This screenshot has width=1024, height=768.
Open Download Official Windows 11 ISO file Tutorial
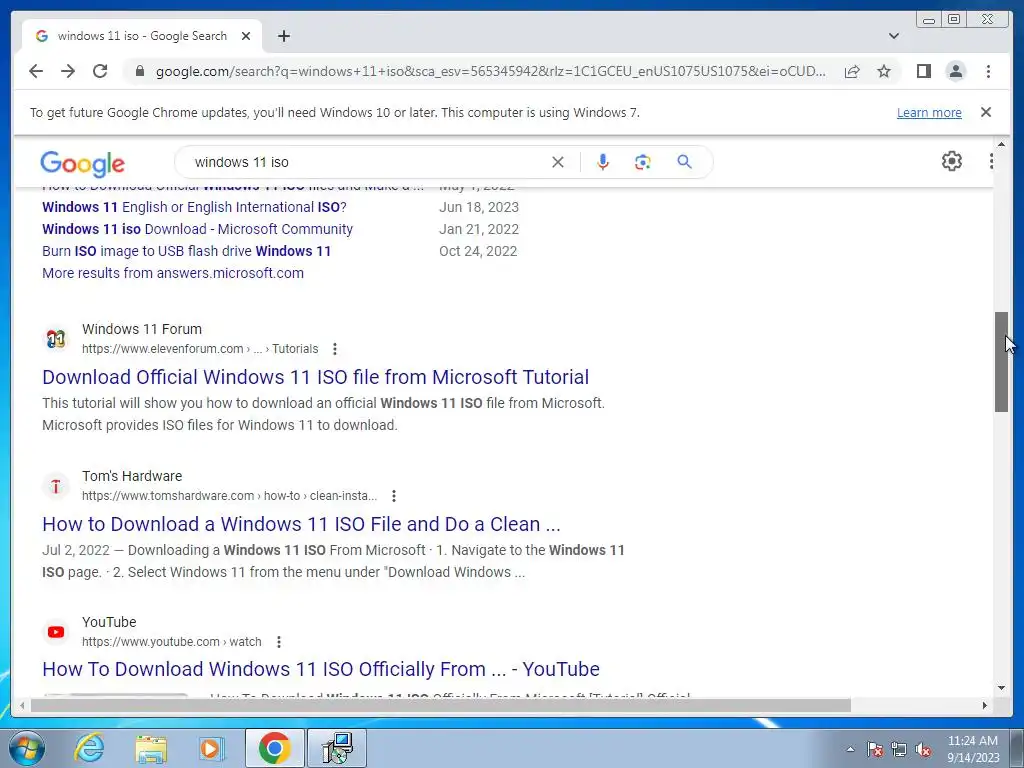315,377
